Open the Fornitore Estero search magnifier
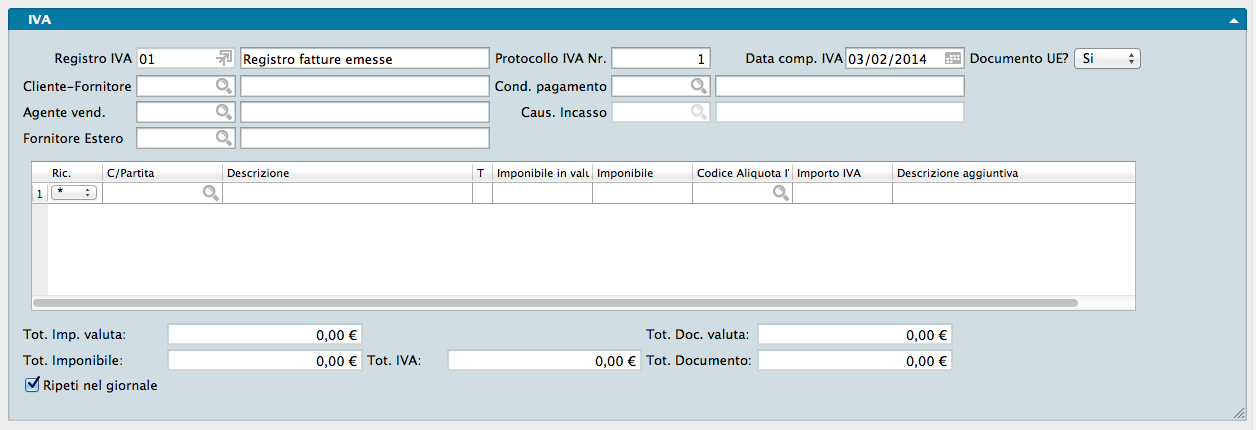 (224, 137)
